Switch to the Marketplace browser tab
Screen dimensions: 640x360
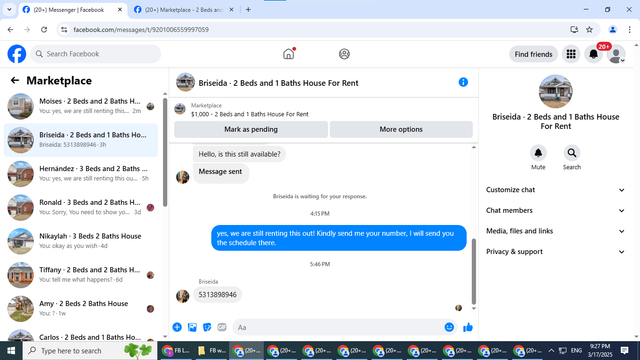pyautogui.click(x=184, y=10)
